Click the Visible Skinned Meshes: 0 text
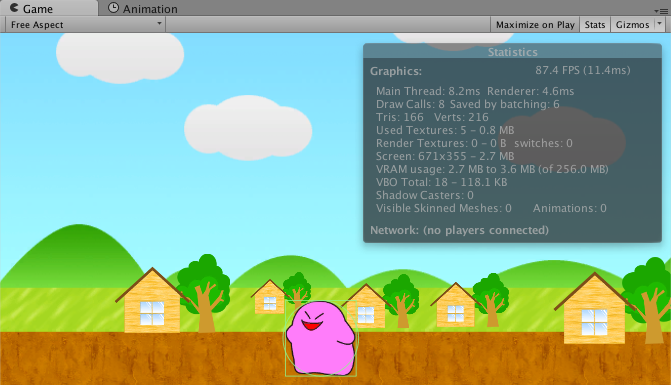The height and width of the screenshot is (385, 671). 444,208
